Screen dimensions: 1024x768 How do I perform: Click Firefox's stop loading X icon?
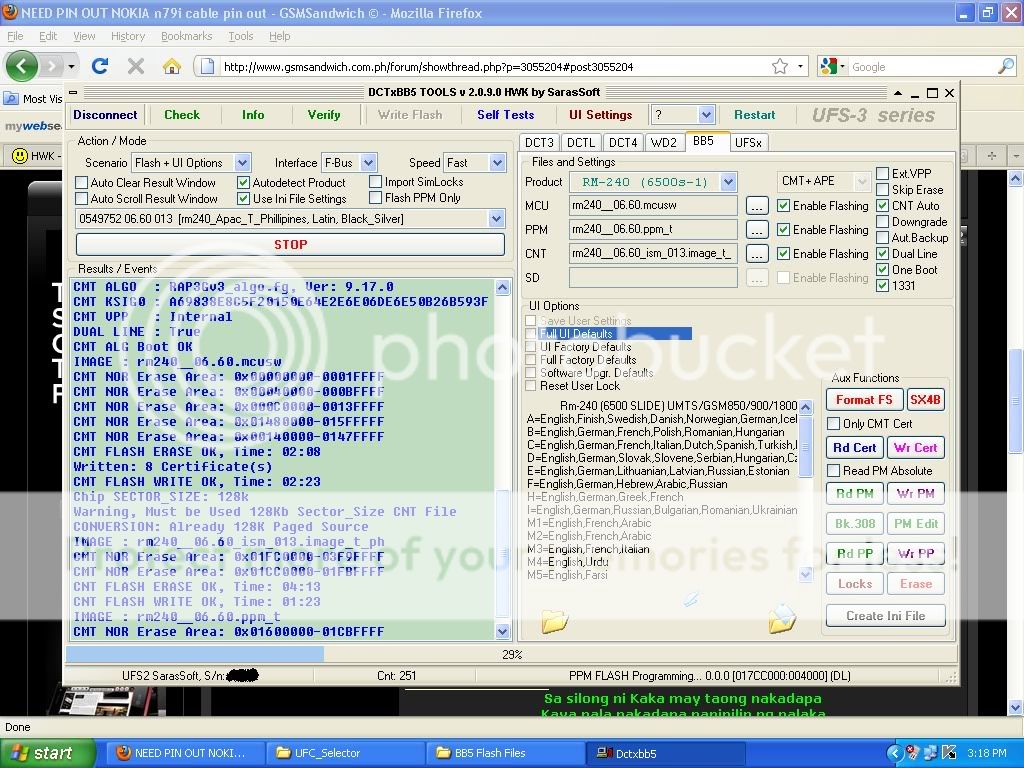point(136,66)
